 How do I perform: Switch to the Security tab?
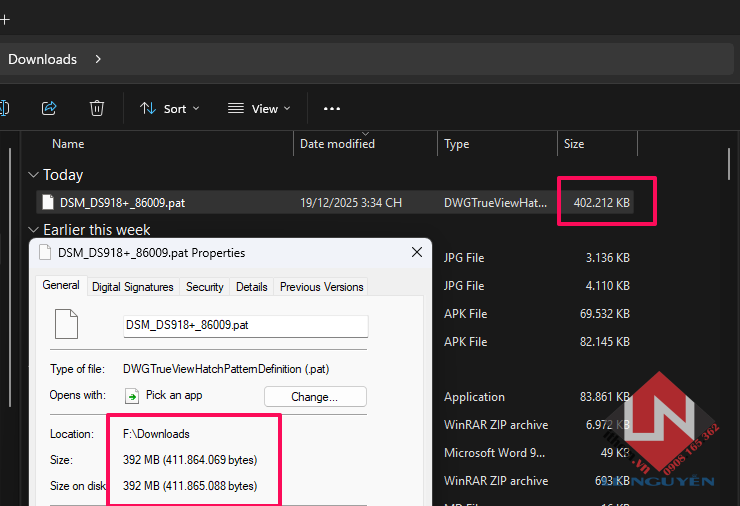(204, 287)
